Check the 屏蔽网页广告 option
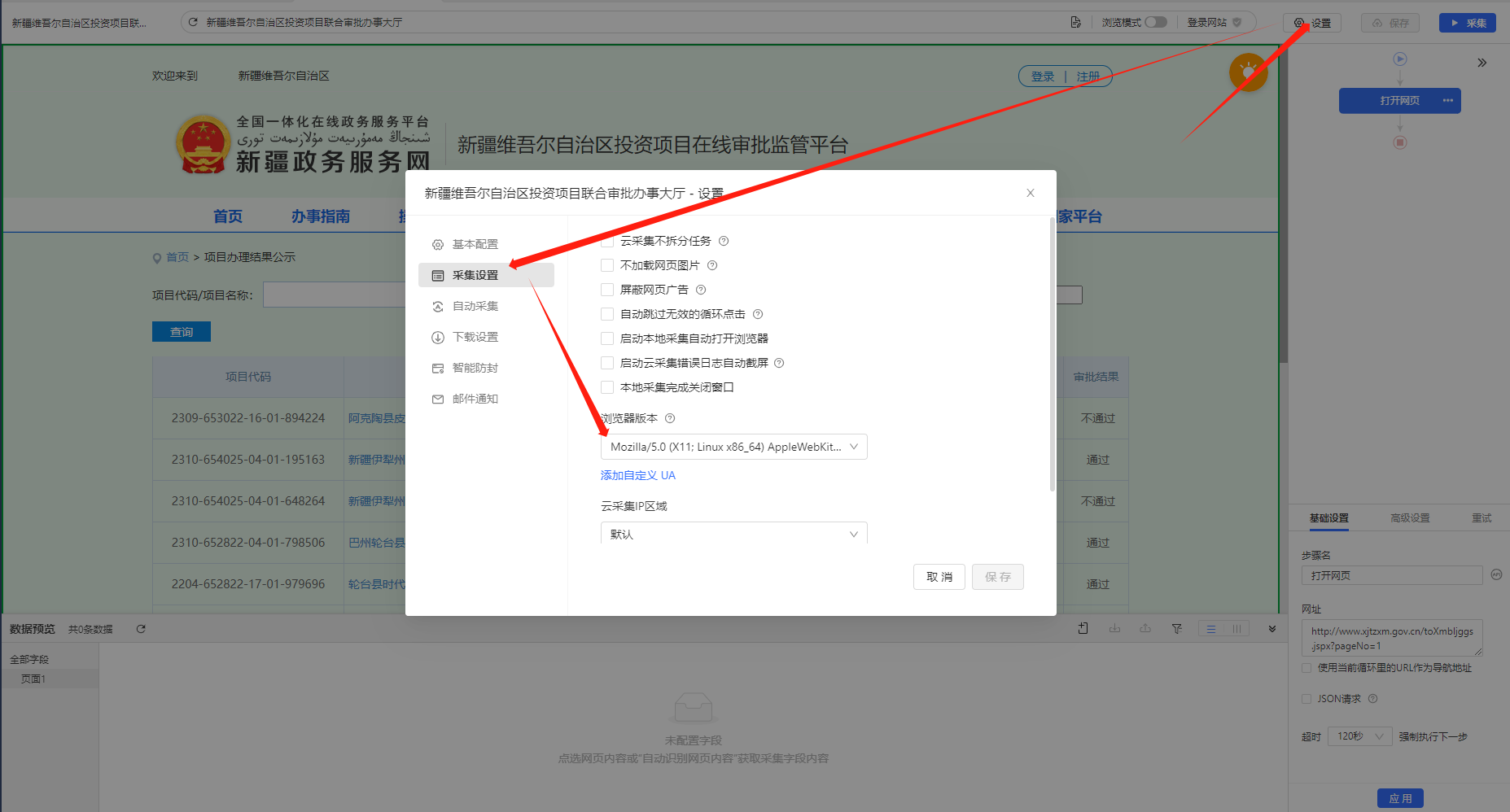The width and height of the screenshot is (1510, 812). 607,290
